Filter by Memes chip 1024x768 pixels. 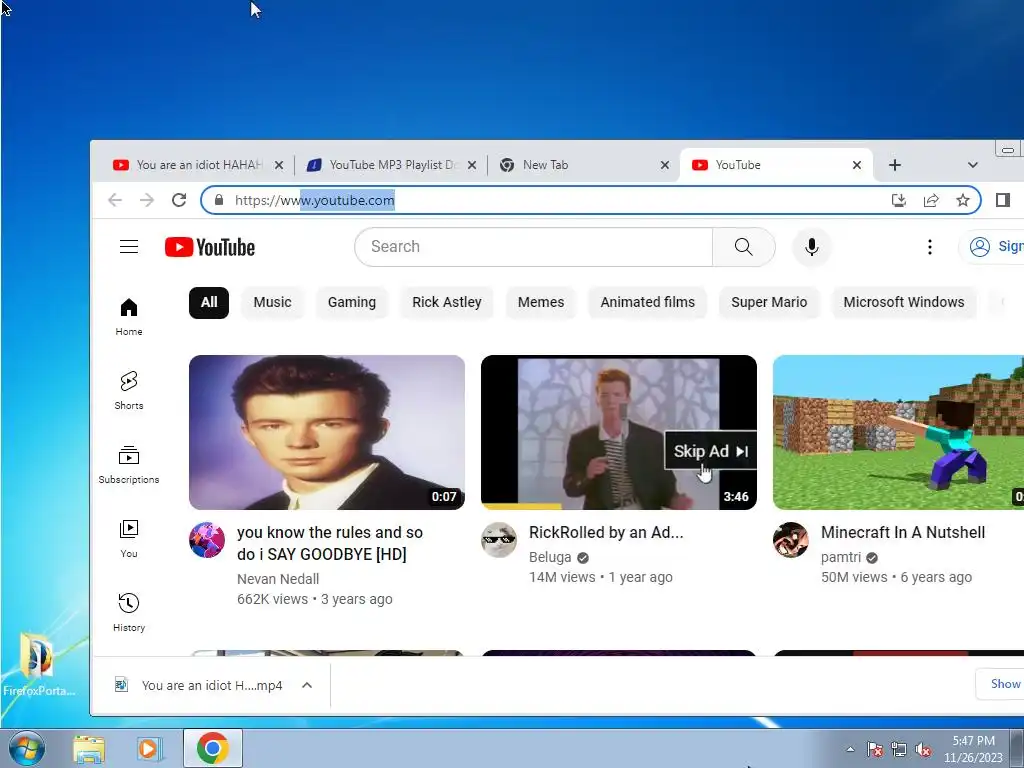[541, 302]
